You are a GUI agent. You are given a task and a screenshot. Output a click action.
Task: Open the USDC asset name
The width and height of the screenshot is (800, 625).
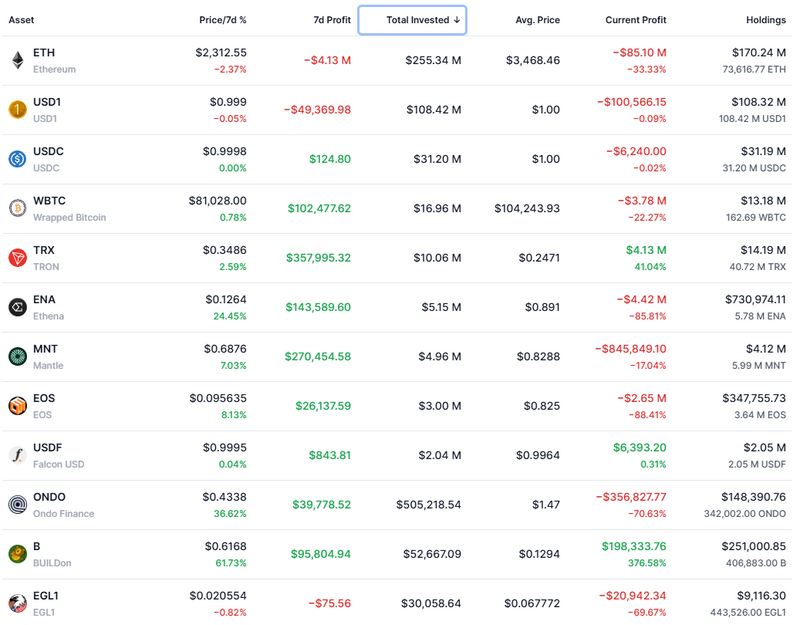[x=48, y=152]
